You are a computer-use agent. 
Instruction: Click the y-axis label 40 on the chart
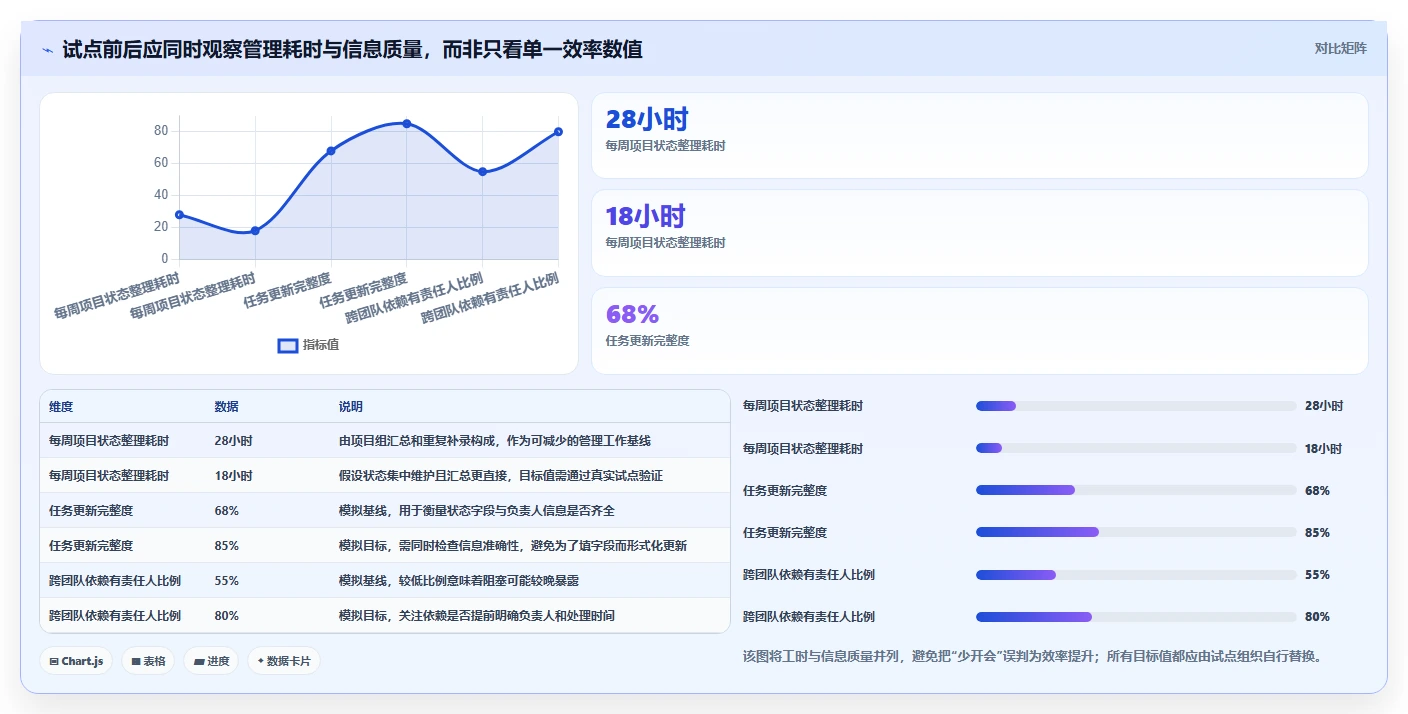pyautogui.click(x=161, y=195)
